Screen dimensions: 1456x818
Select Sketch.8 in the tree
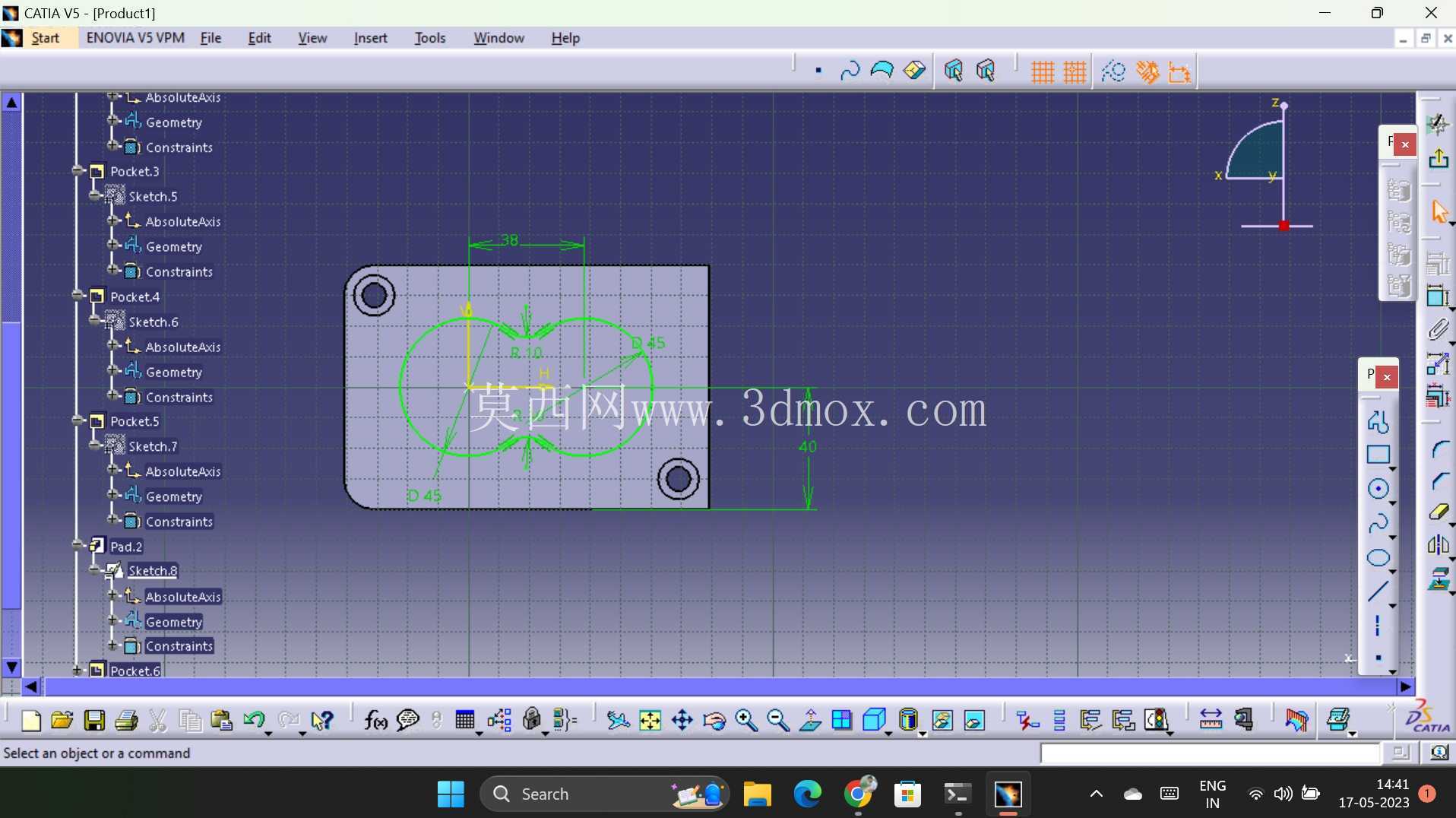153,571
